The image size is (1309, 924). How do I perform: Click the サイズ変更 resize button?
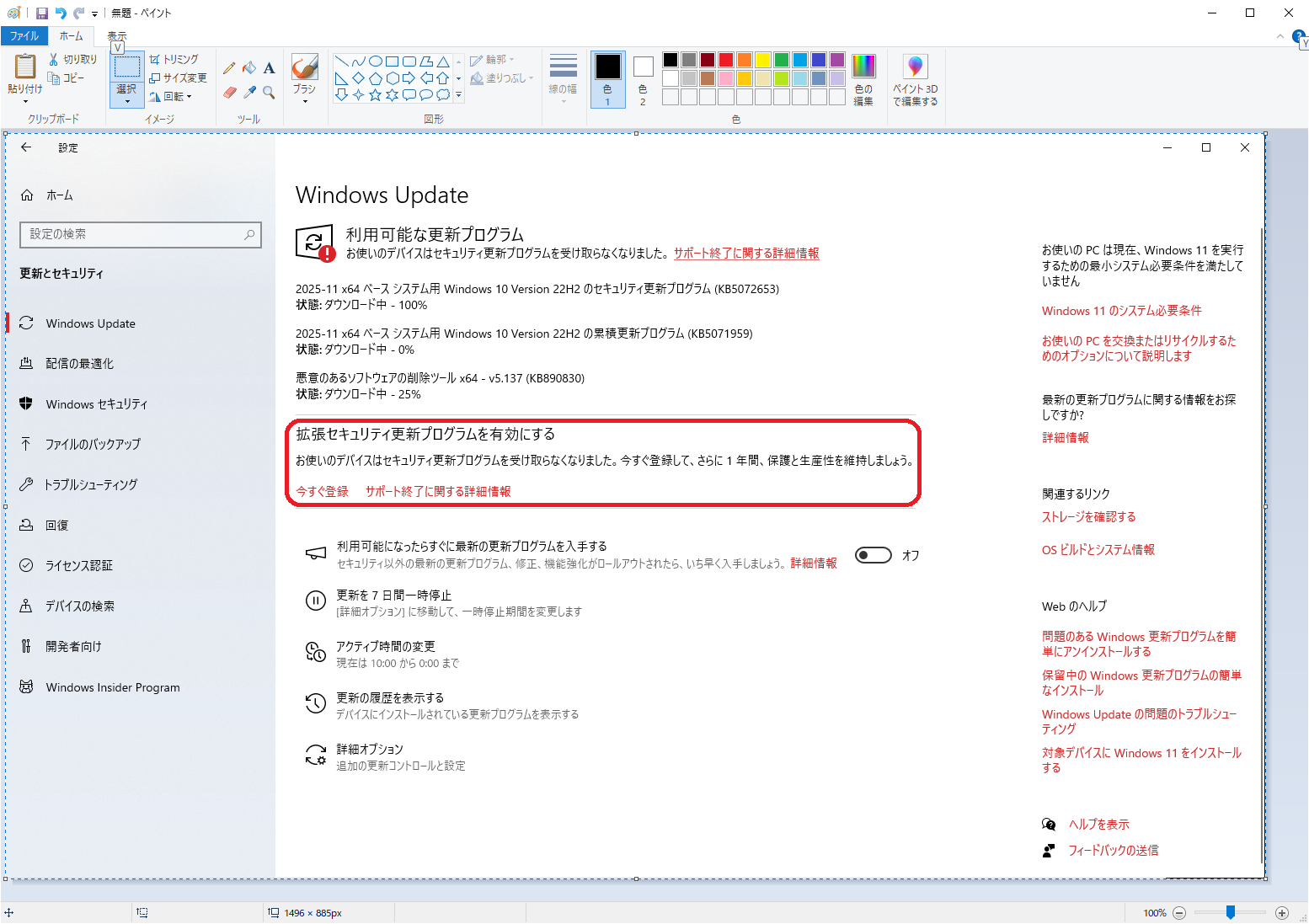tap(178, 77)
